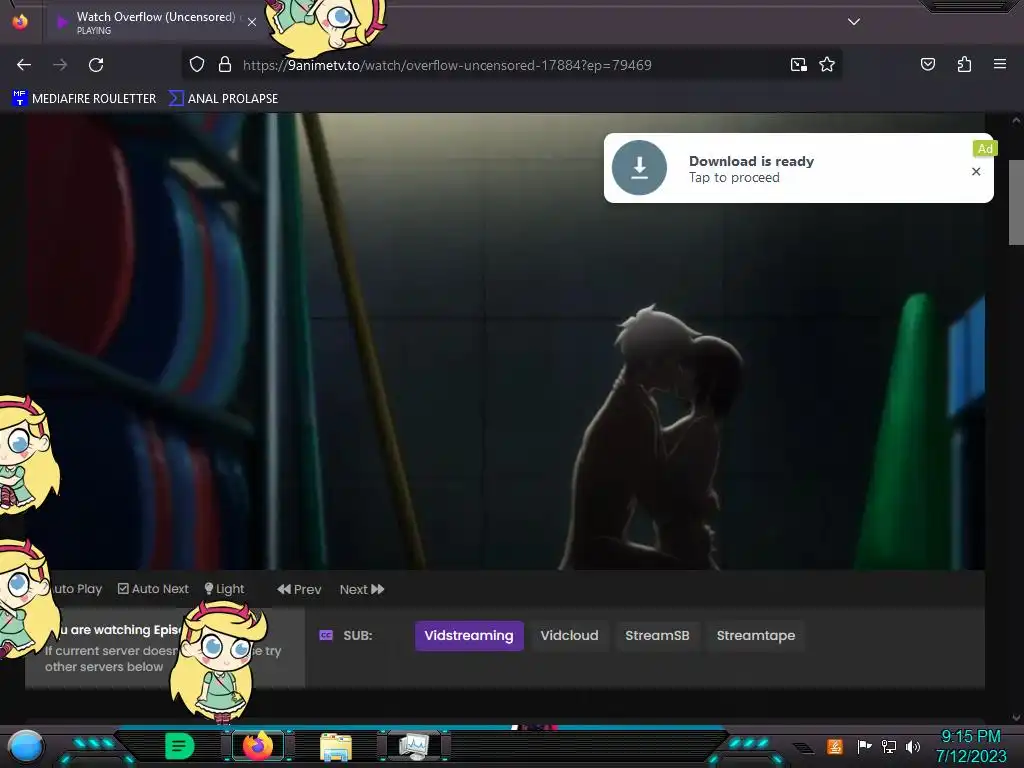The width and height of the screenshot is (1024, 768).
Task: Open the tracking protection shield icon
Action: tap(197, 65)
